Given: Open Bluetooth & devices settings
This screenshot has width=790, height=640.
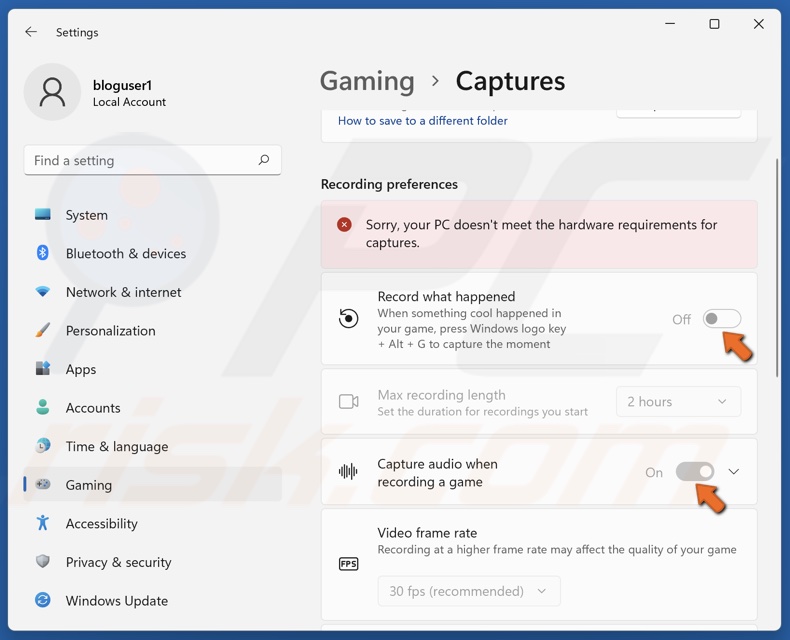Looking at the screenshot, I should [x=152, y=253].
